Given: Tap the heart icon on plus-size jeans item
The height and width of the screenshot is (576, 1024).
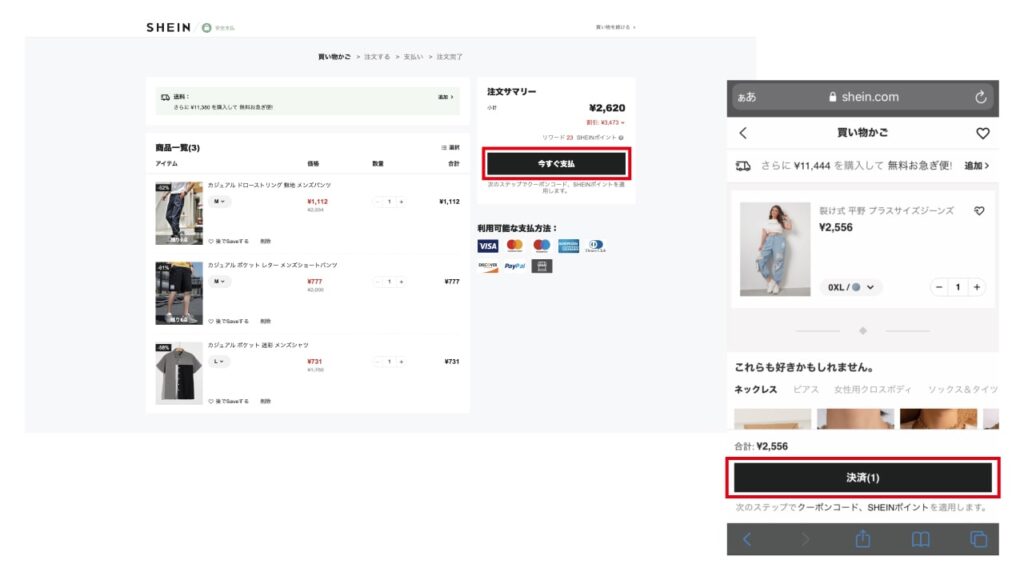Looking at the screenshot, I should [979, 211].
